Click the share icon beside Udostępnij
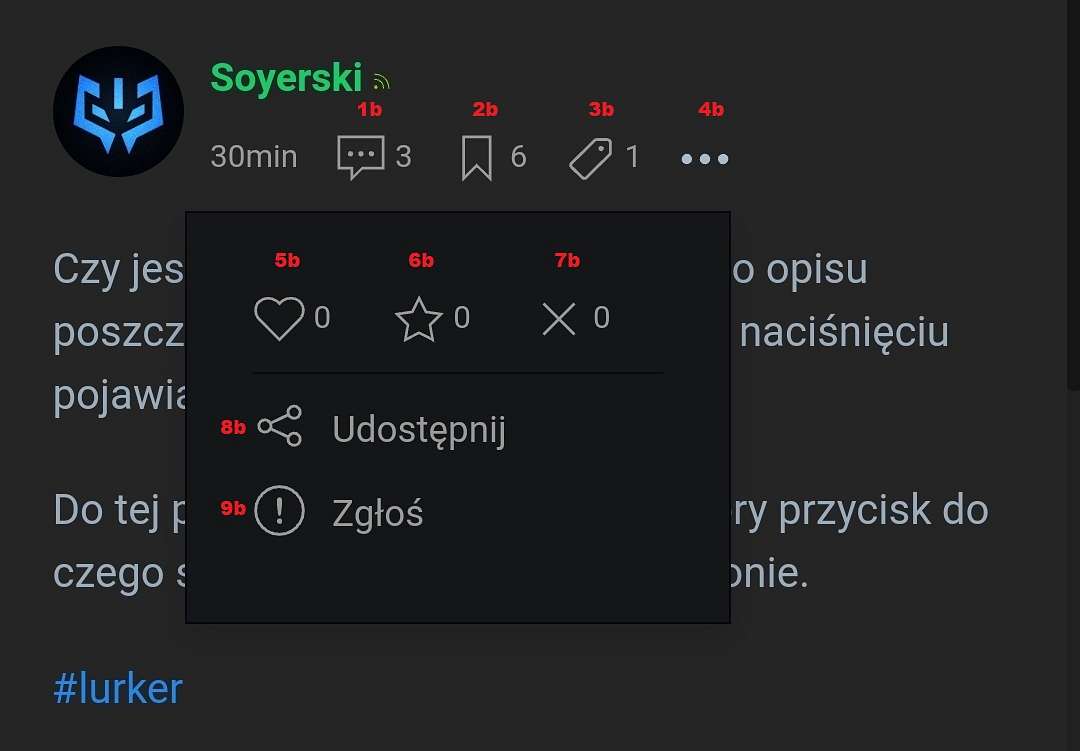This screenshot has width=1080, height=751. click(x=280, y=426)
